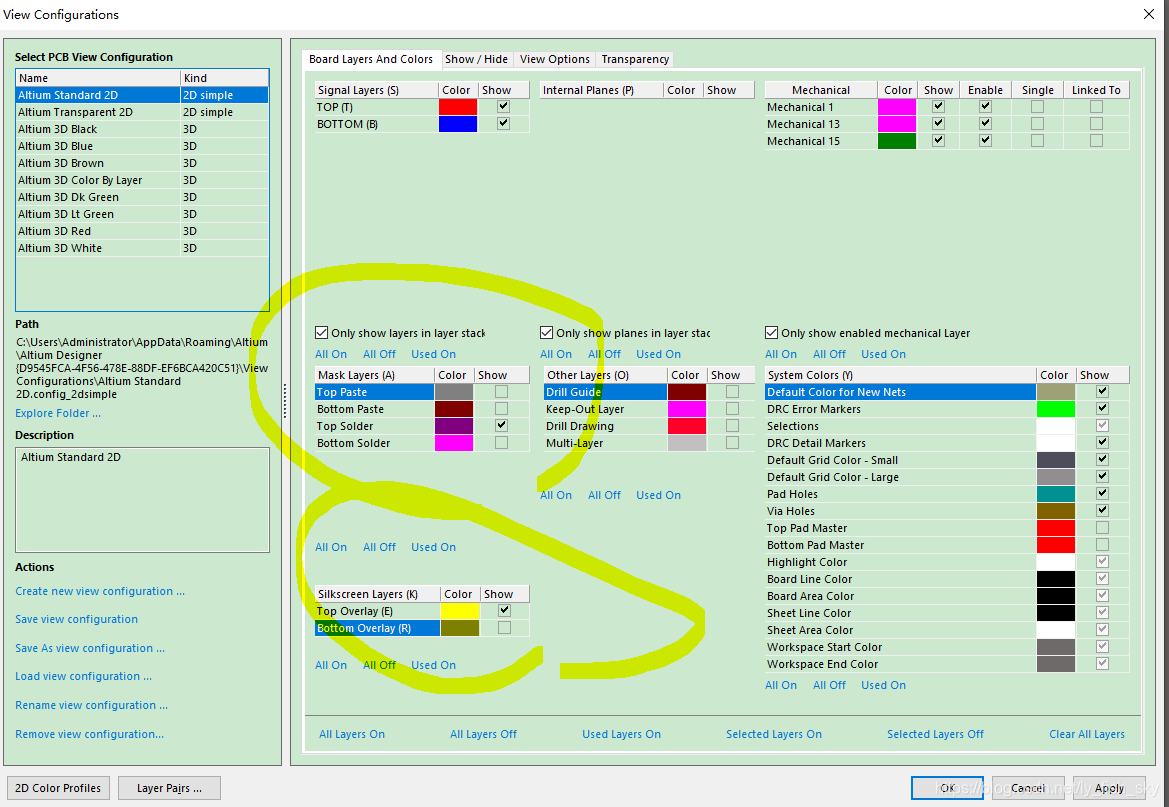Viewport: 1169px width, 807px height.
Task: Uncheck Show for DRC Error Markers
Action: pyautogui.click(x=1103, y=409)
